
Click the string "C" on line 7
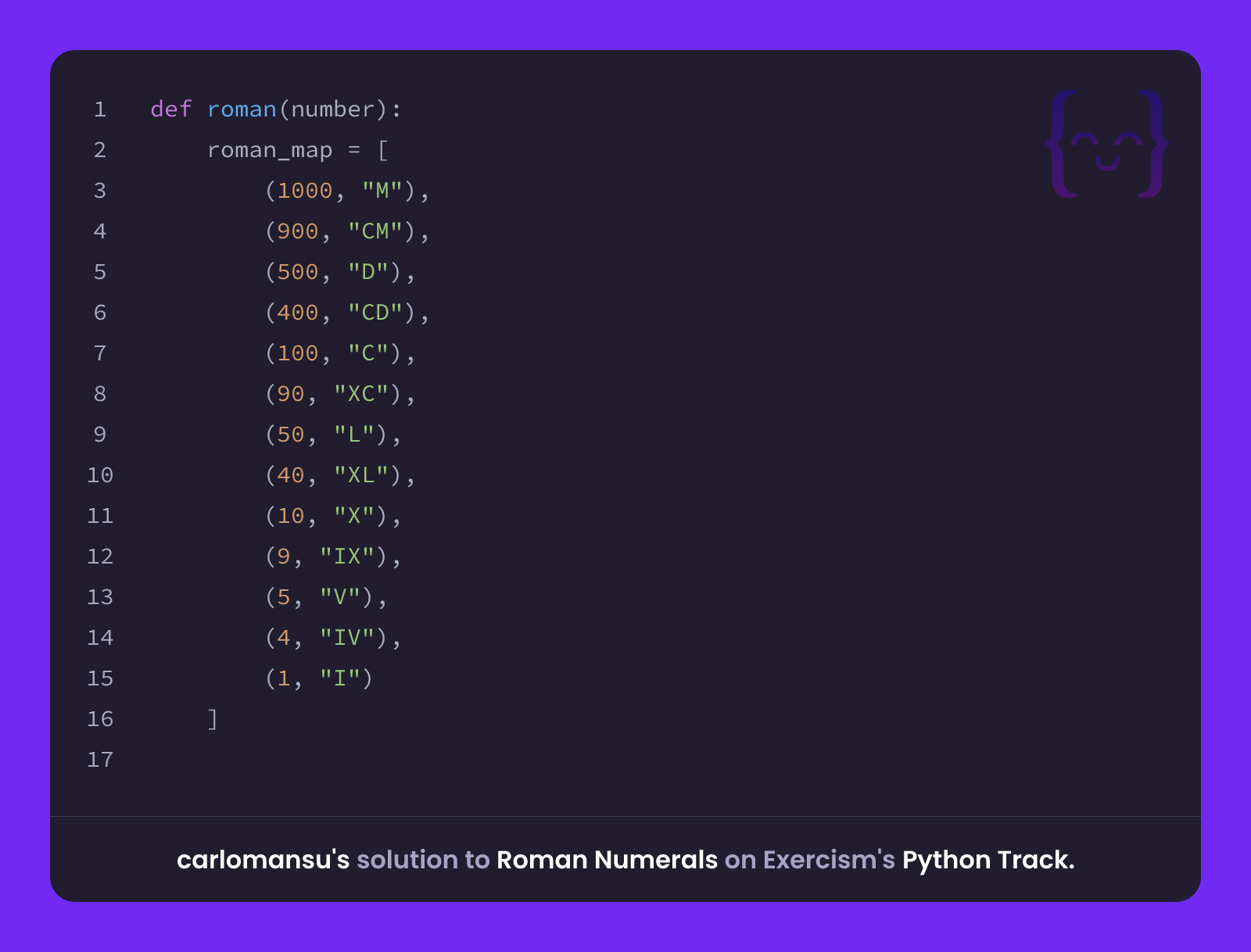368,353
